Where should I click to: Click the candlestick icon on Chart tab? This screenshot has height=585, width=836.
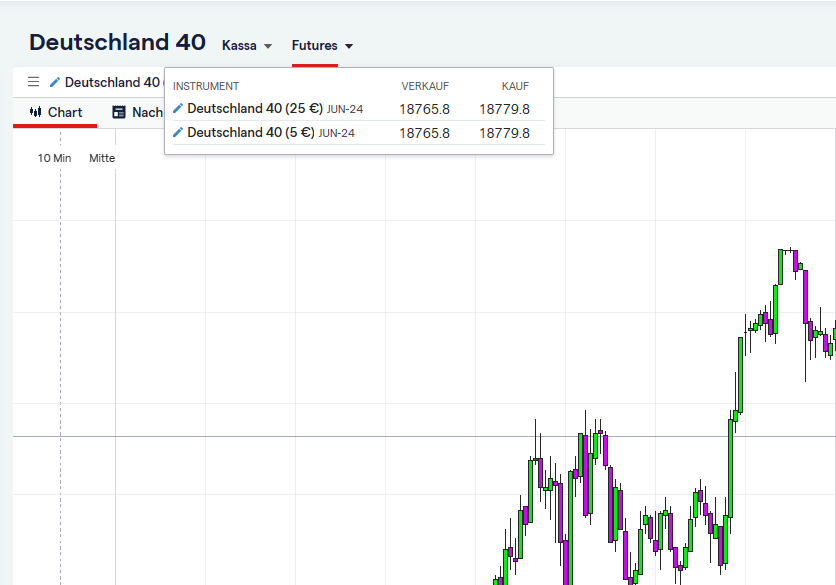point(35,112)
